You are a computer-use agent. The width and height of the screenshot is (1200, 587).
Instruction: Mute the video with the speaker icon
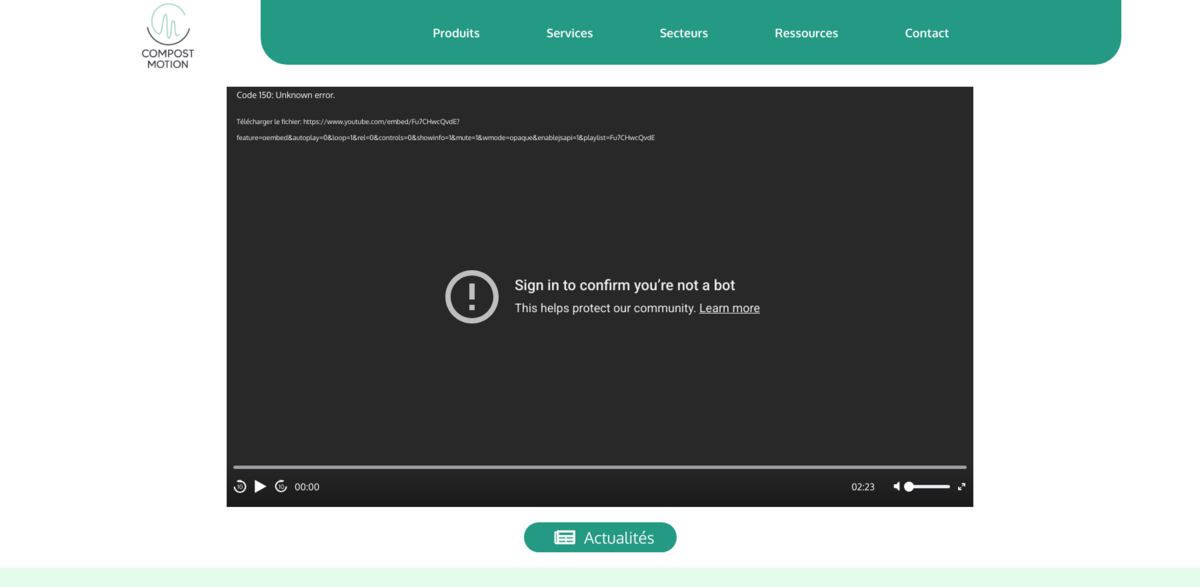coord(897,487)
